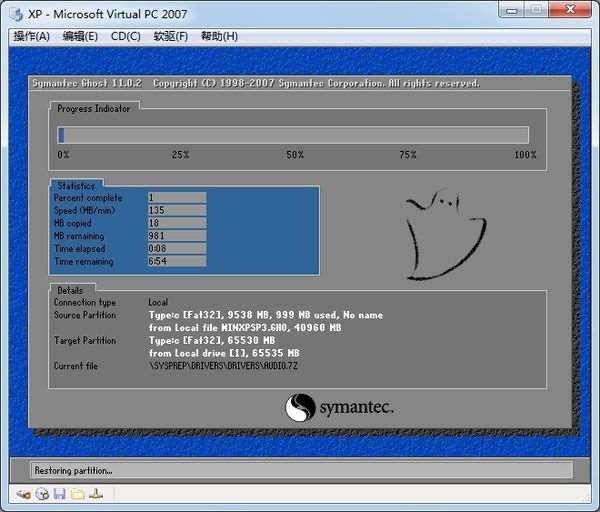Image resolution: width=600 pixels, height=512 pixels.
Task: Click the 50% progress marker label
Action: [x=295, y=155]
